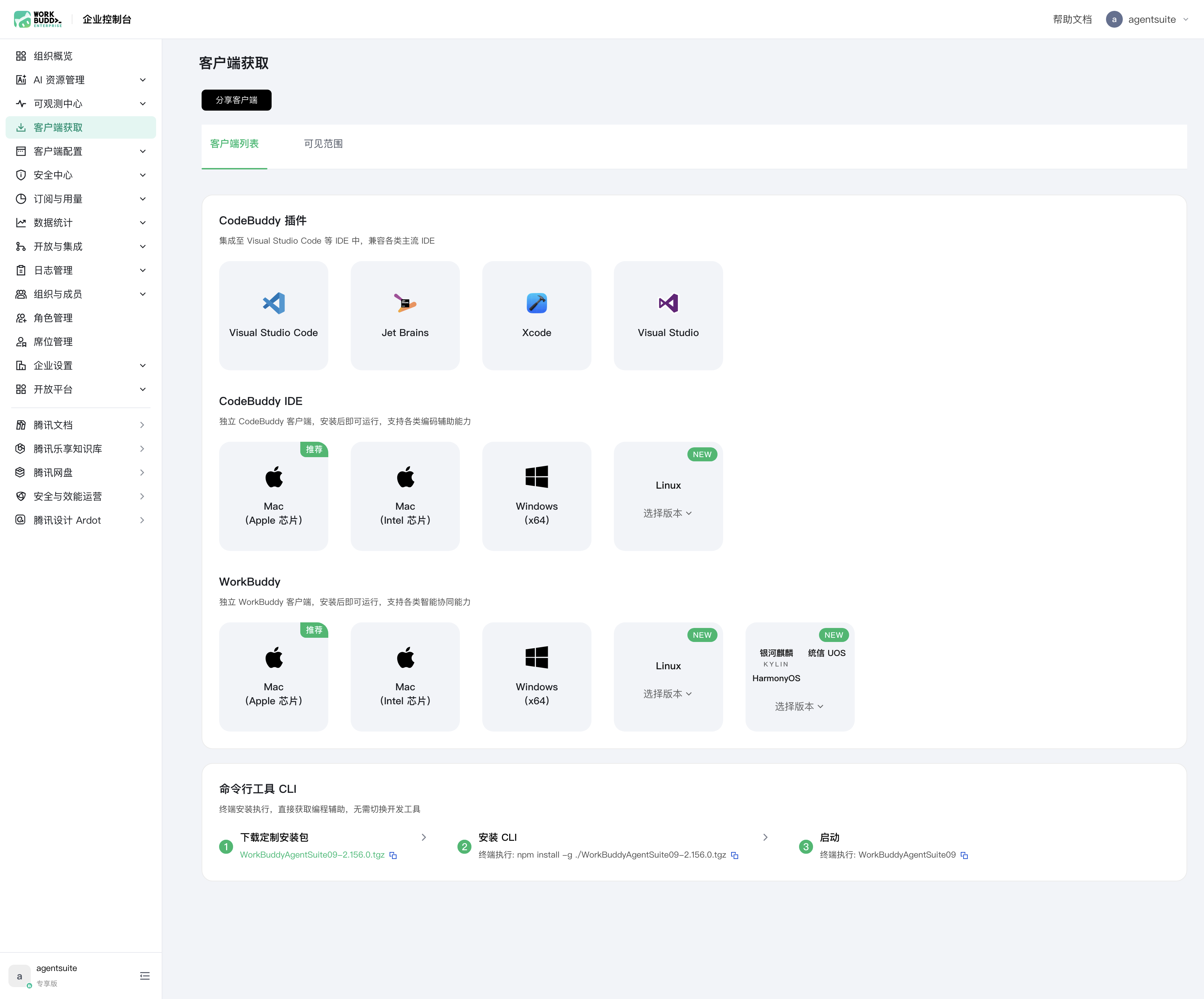Choose the Xcode plugin icon

coord(537,303)
